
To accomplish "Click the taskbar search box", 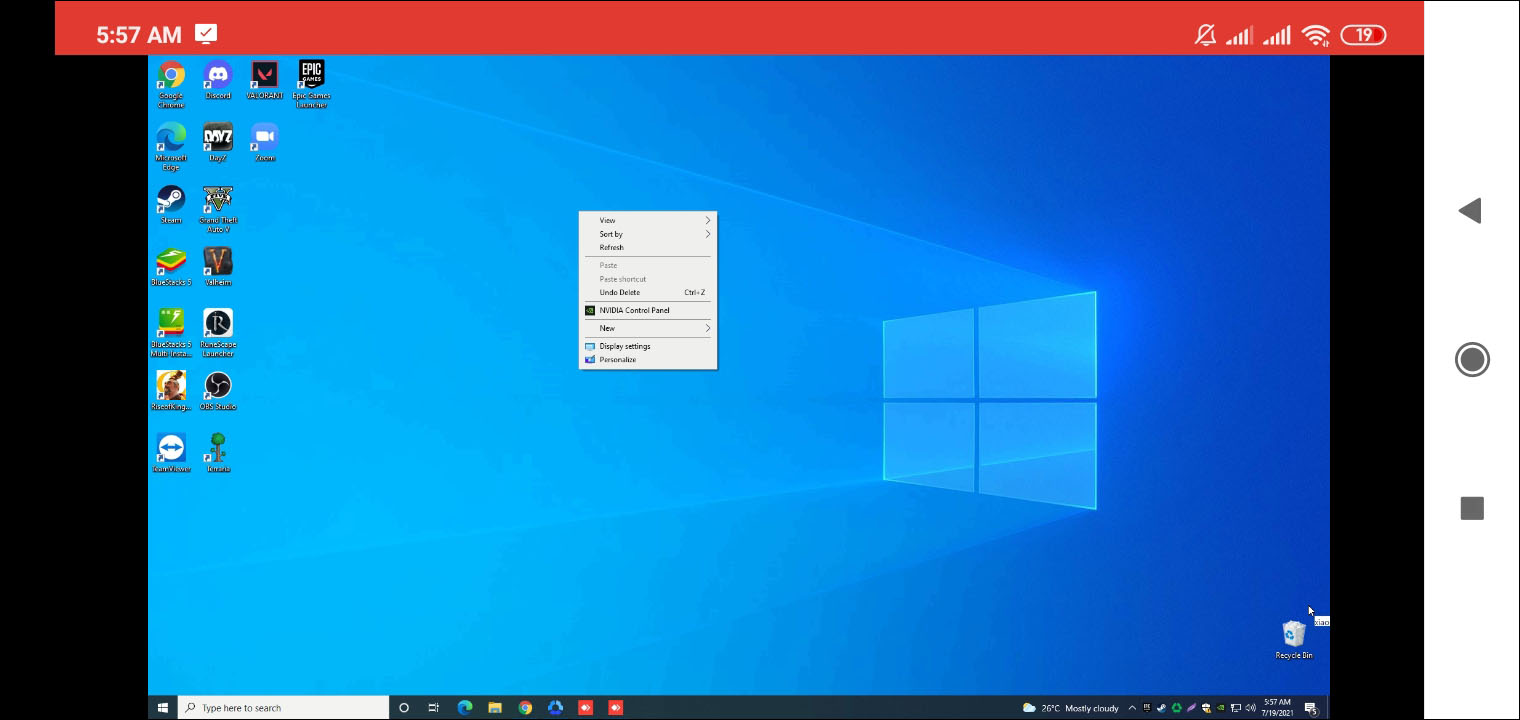I will 285,708.
